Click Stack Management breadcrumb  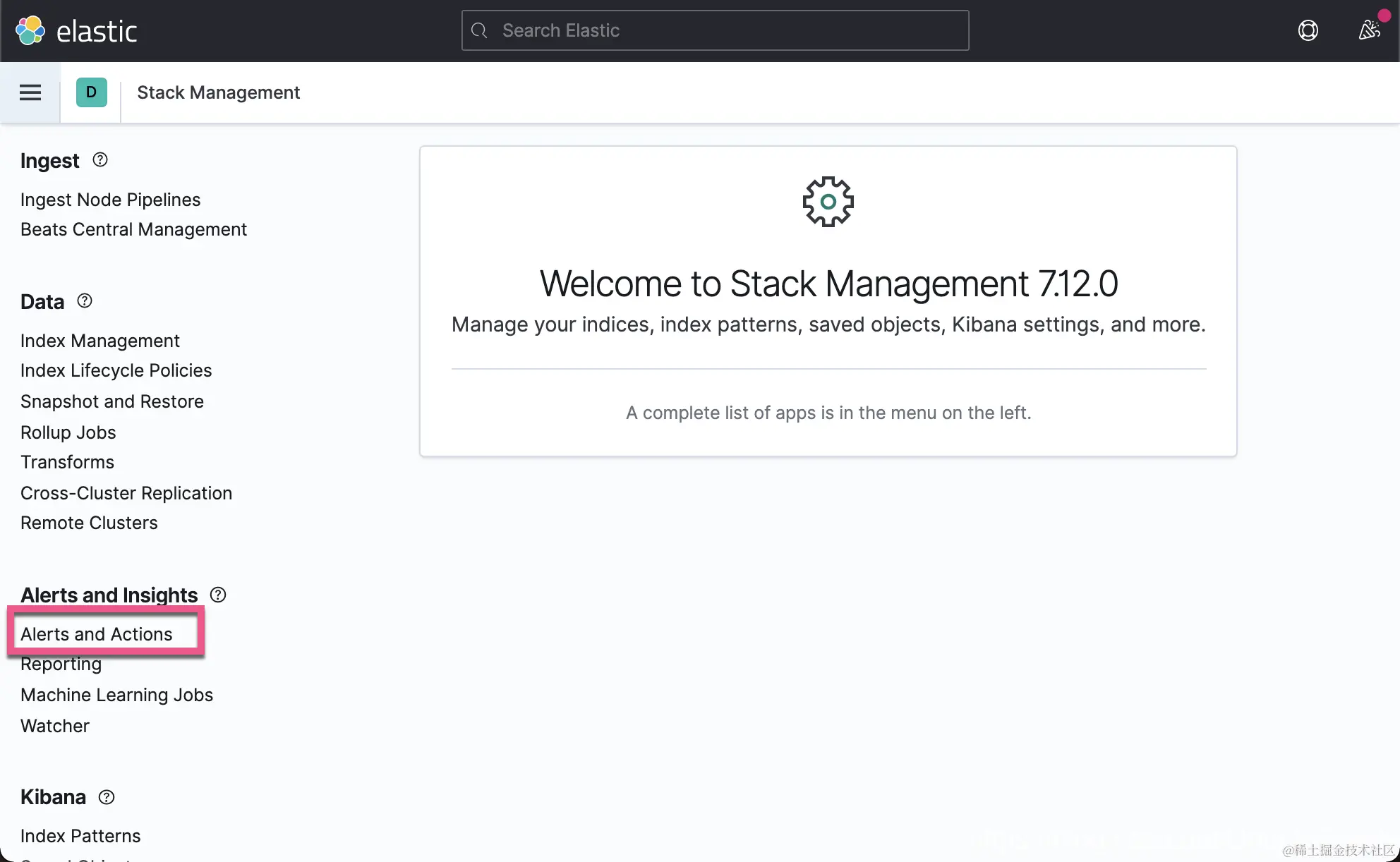point(219,92)
